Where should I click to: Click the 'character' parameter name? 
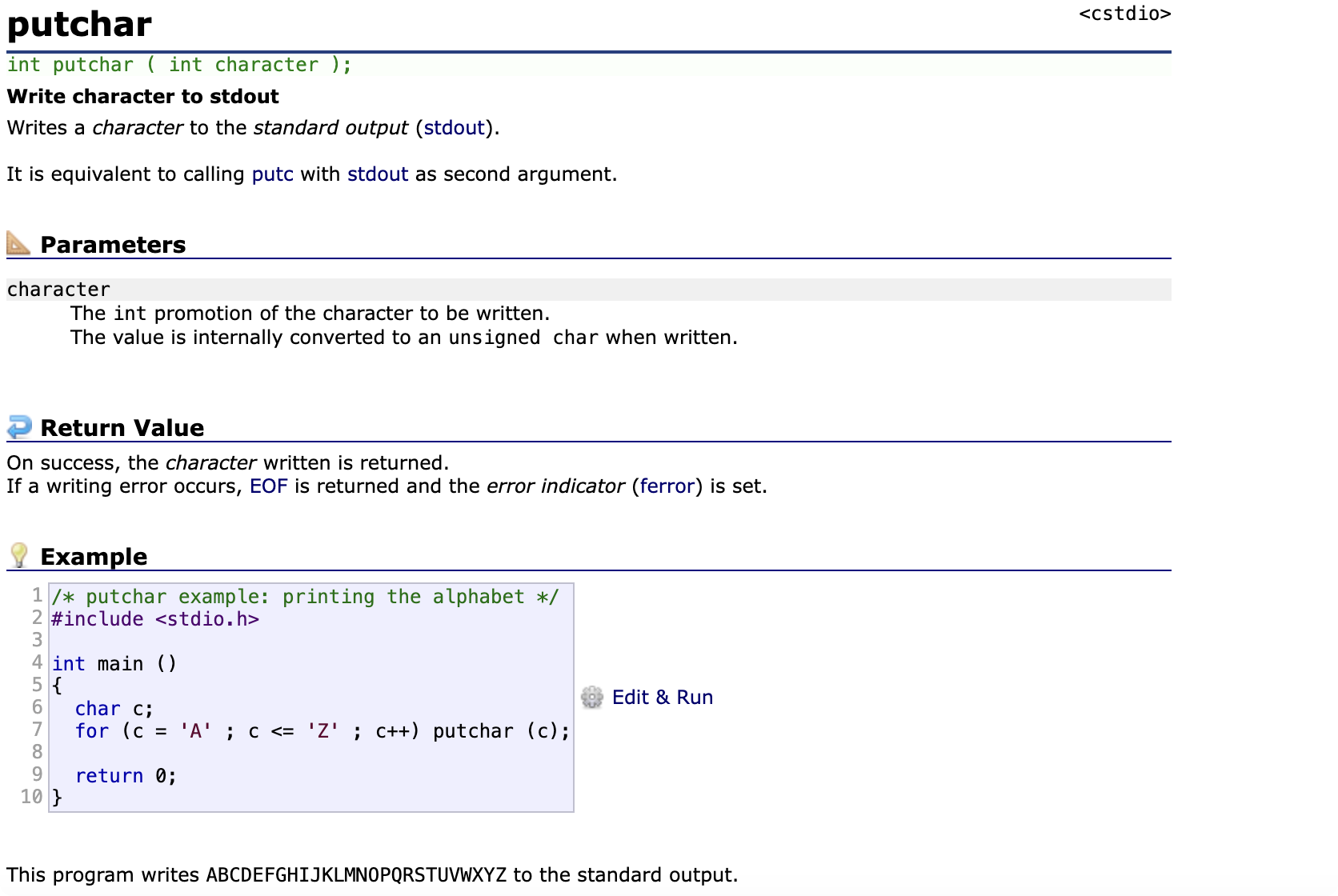(58, 290)
